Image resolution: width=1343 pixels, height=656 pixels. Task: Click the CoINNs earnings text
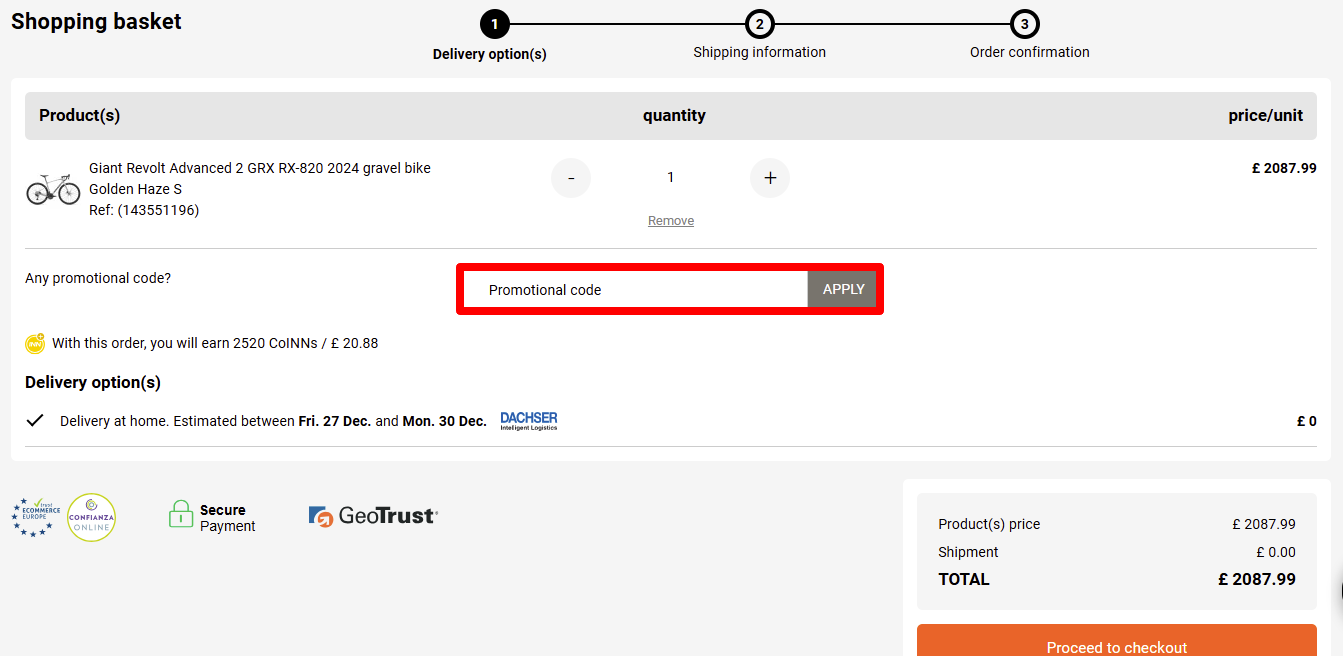(x=215, y=343)
